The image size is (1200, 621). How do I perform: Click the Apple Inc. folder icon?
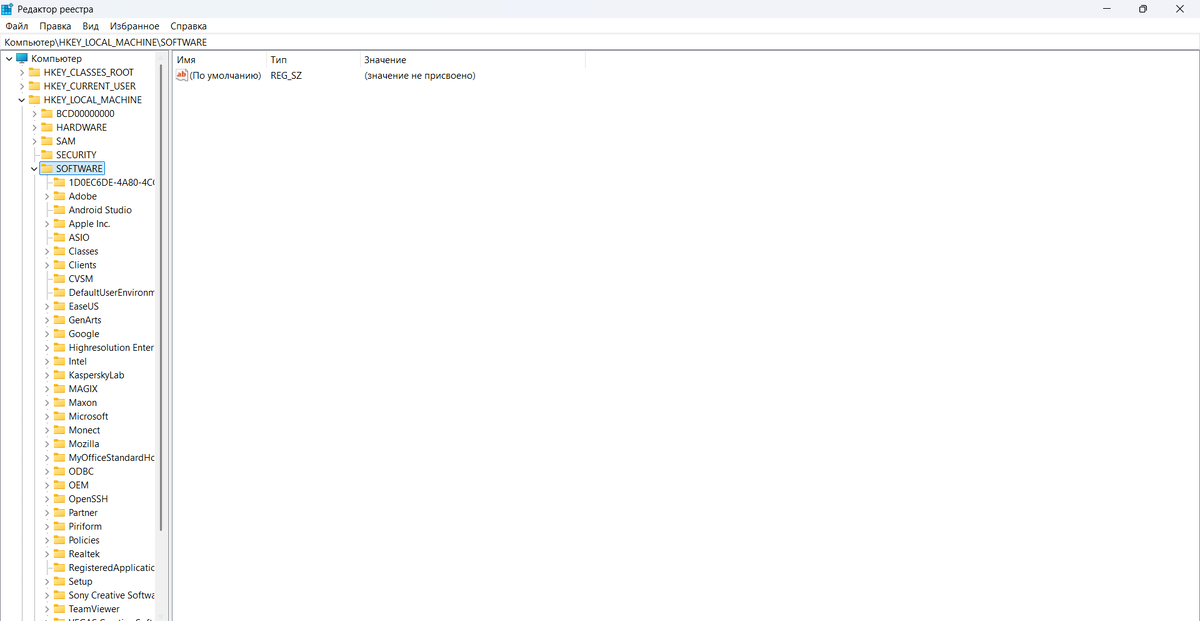point(59,224)
